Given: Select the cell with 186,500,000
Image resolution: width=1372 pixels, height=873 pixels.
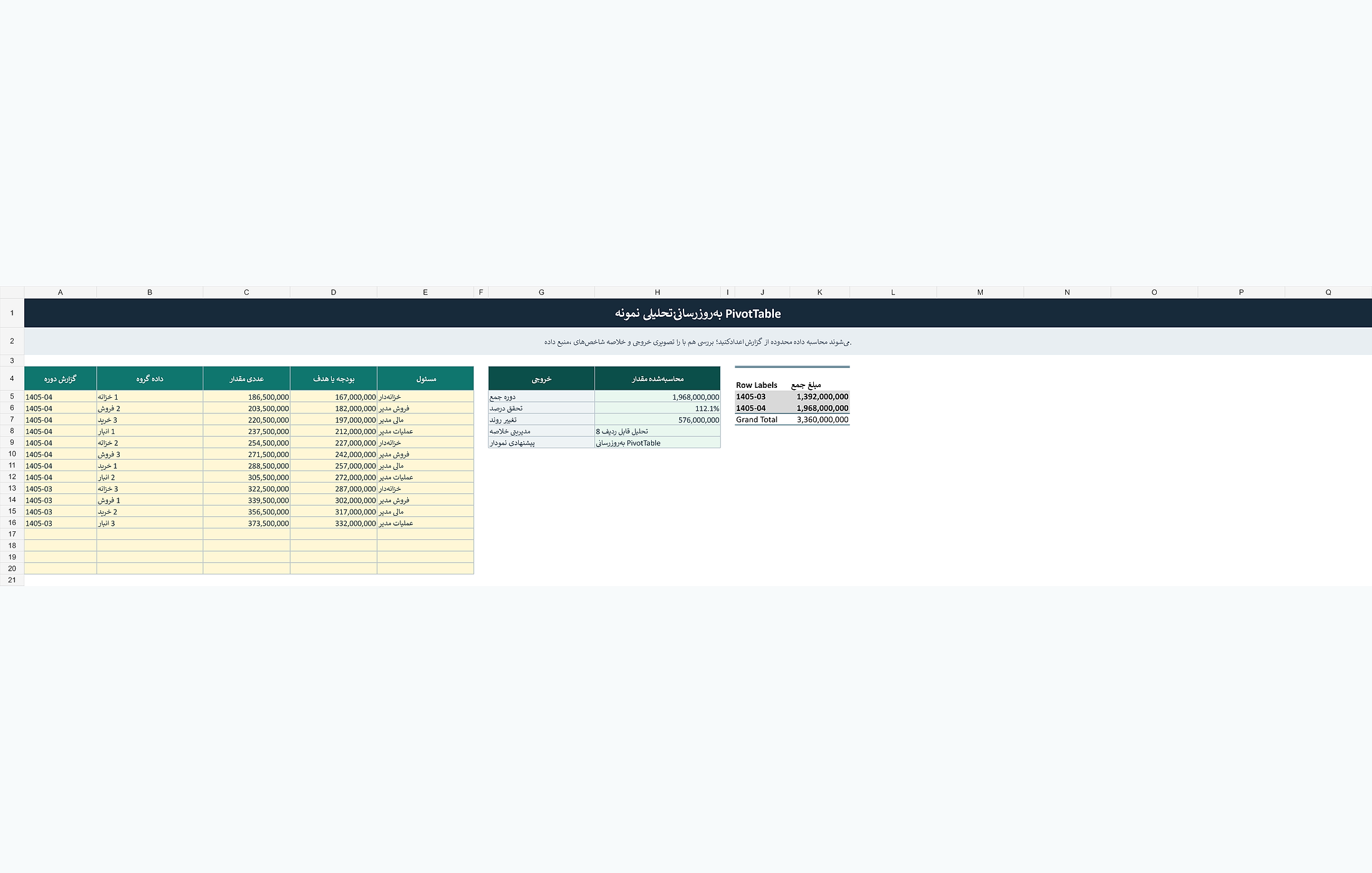Looking at the screenshot, I should (246, 397).
